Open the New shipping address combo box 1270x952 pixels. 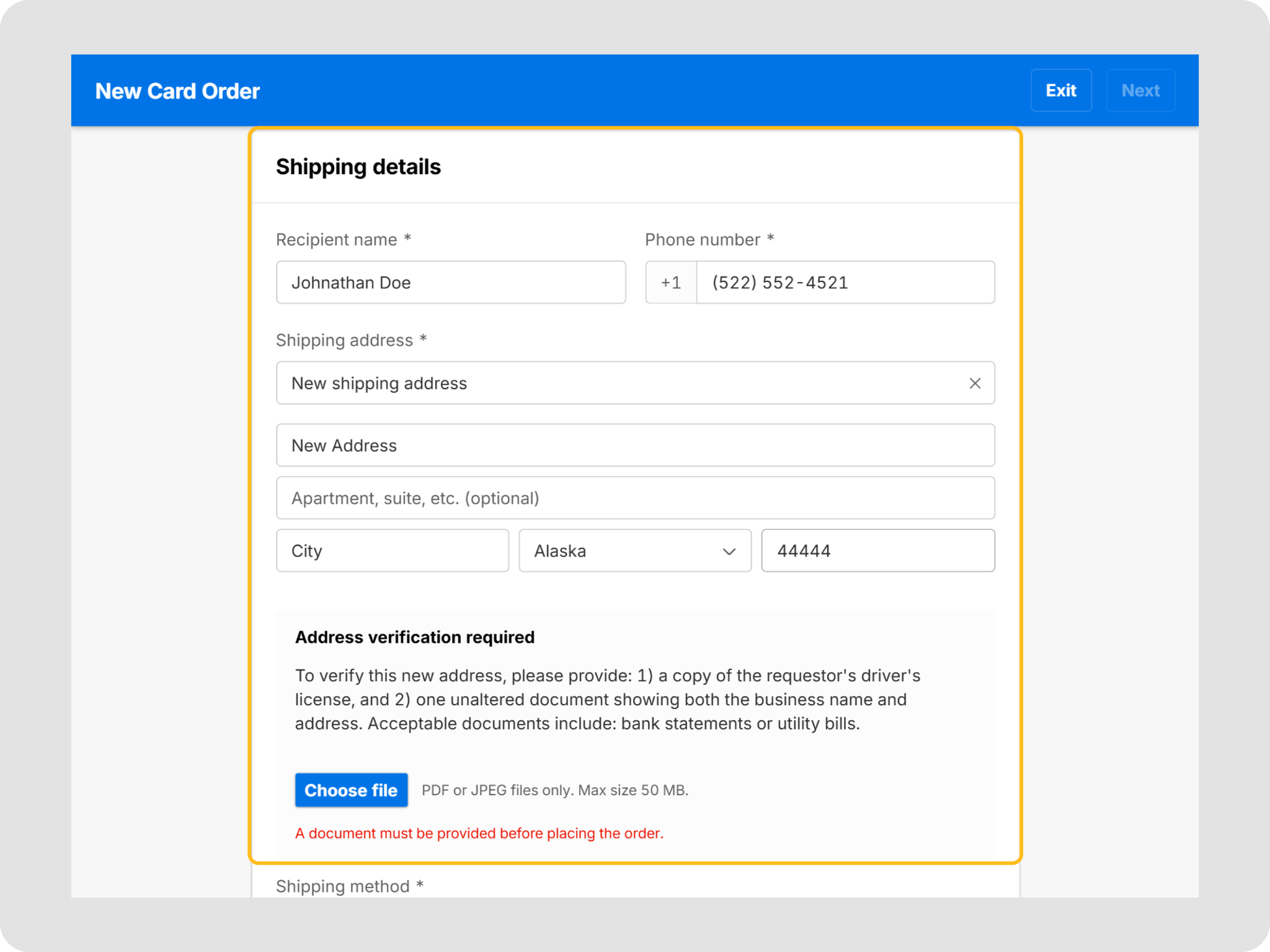point(635,383)
